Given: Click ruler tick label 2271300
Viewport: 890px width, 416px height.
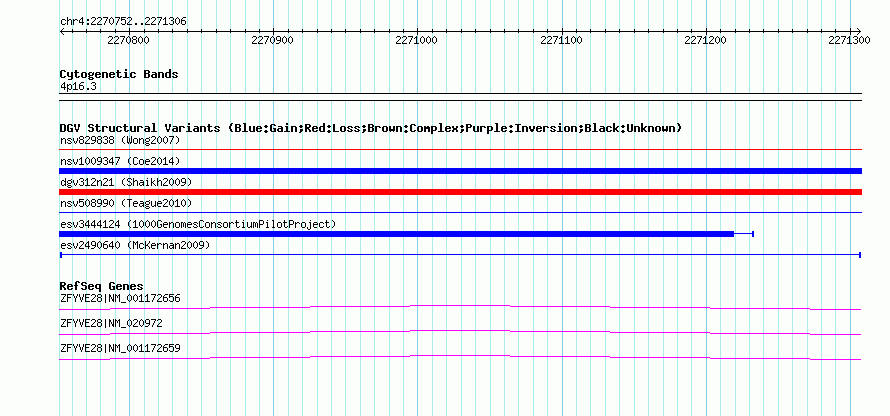Looking at the screenshot, I should tap(849, 40).
